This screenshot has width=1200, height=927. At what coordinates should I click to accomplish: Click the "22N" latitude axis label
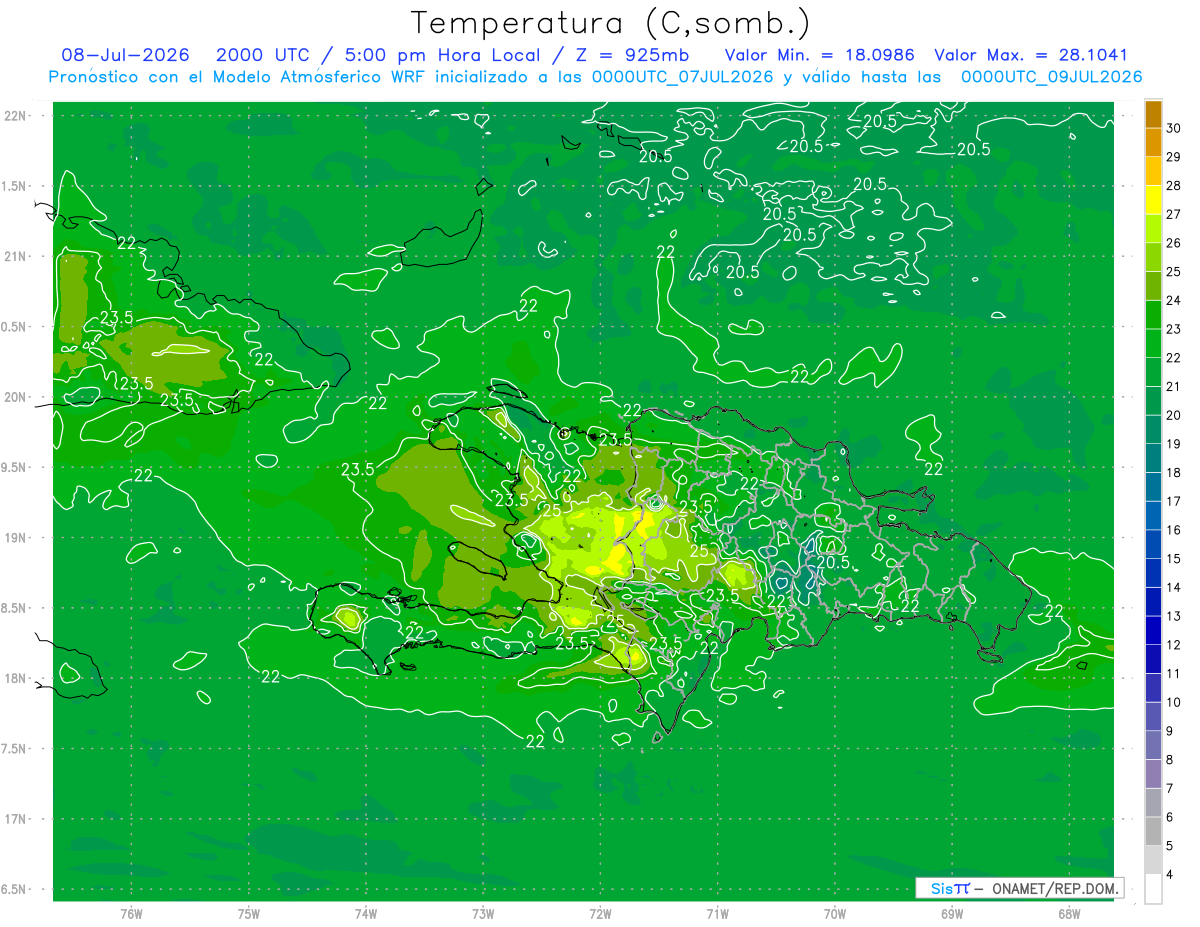(x=17, y=116)
